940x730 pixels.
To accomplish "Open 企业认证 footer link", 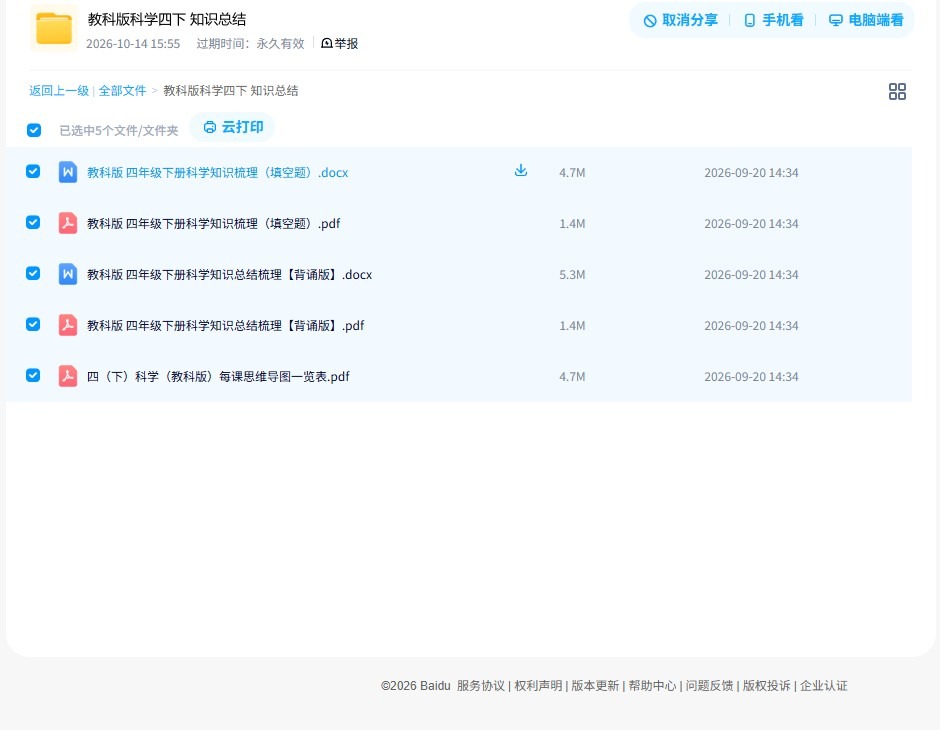I will [824, 686].
